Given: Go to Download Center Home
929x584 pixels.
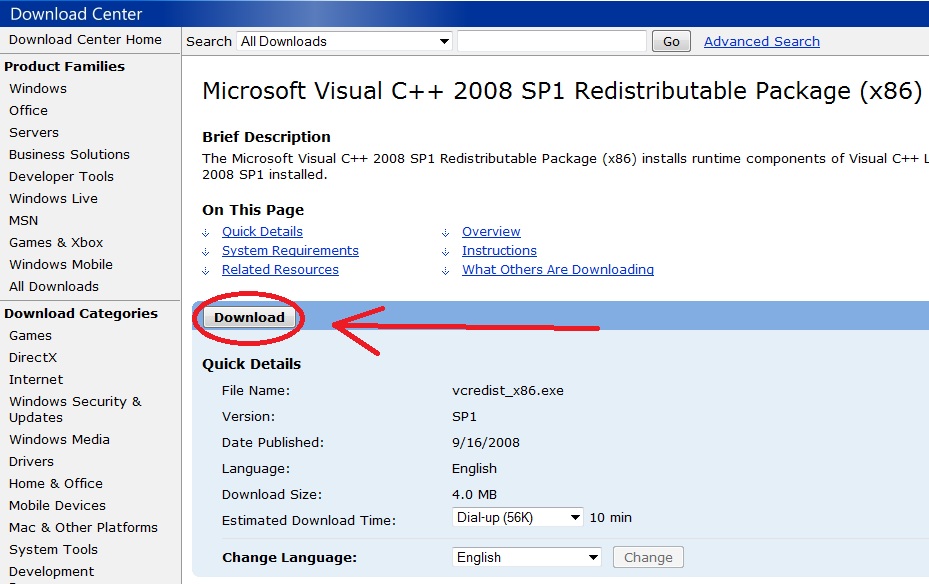Looking at the screenshot, I should tap(85, 39).
